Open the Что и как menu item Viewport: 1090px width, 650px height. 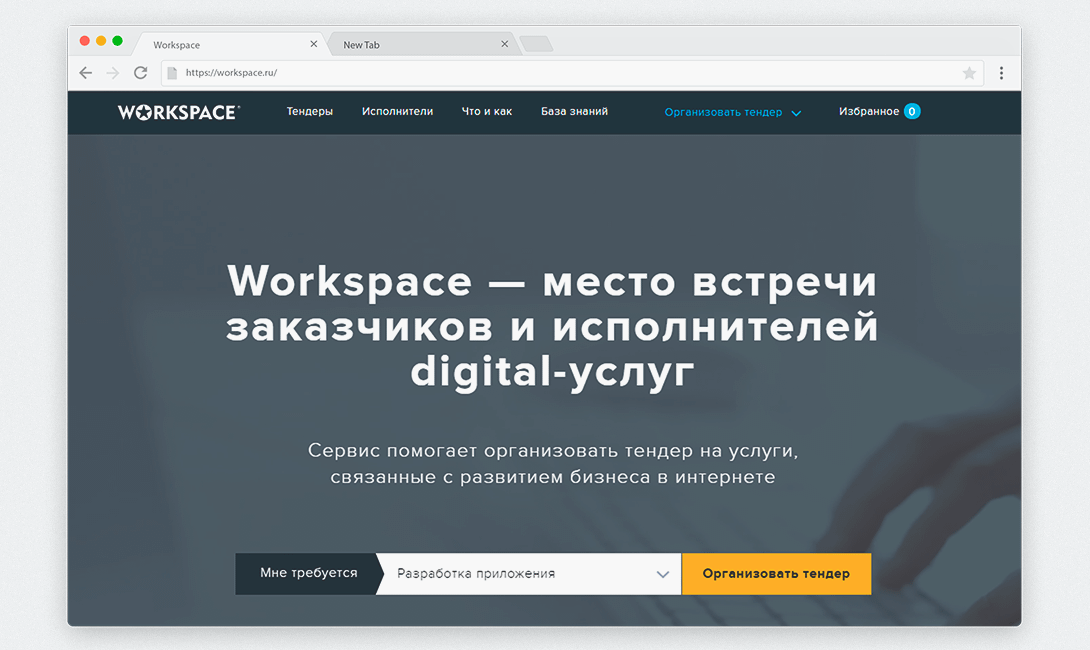pyautogui.click(x=487, y=111)
